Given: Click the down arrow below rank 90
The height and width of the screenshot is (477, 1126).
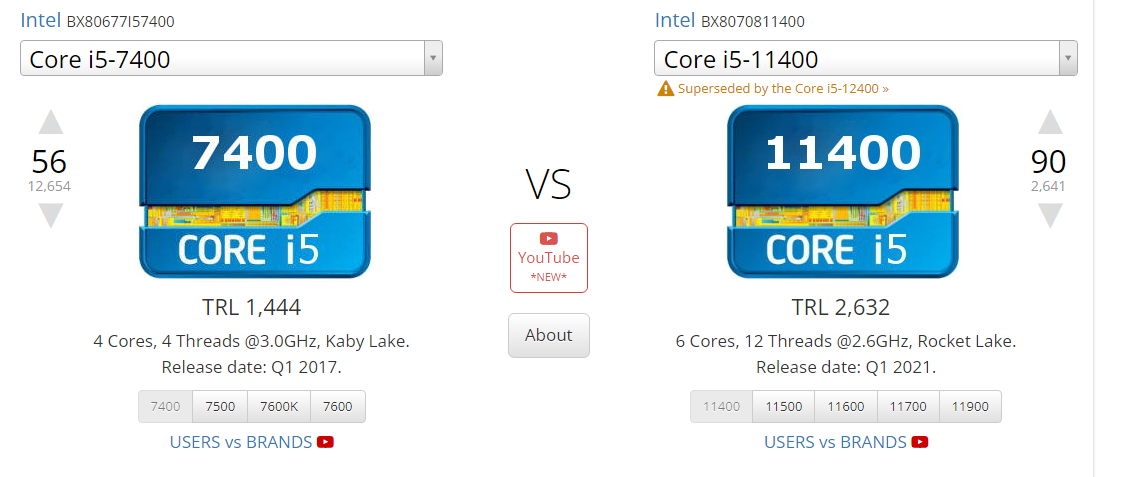Looking at the screenshot, I should (x=1050, y=216).
